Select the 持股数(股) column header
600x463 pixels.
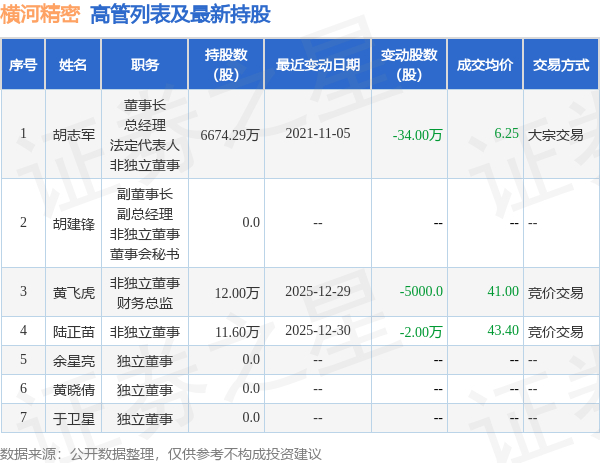[226, 64]
